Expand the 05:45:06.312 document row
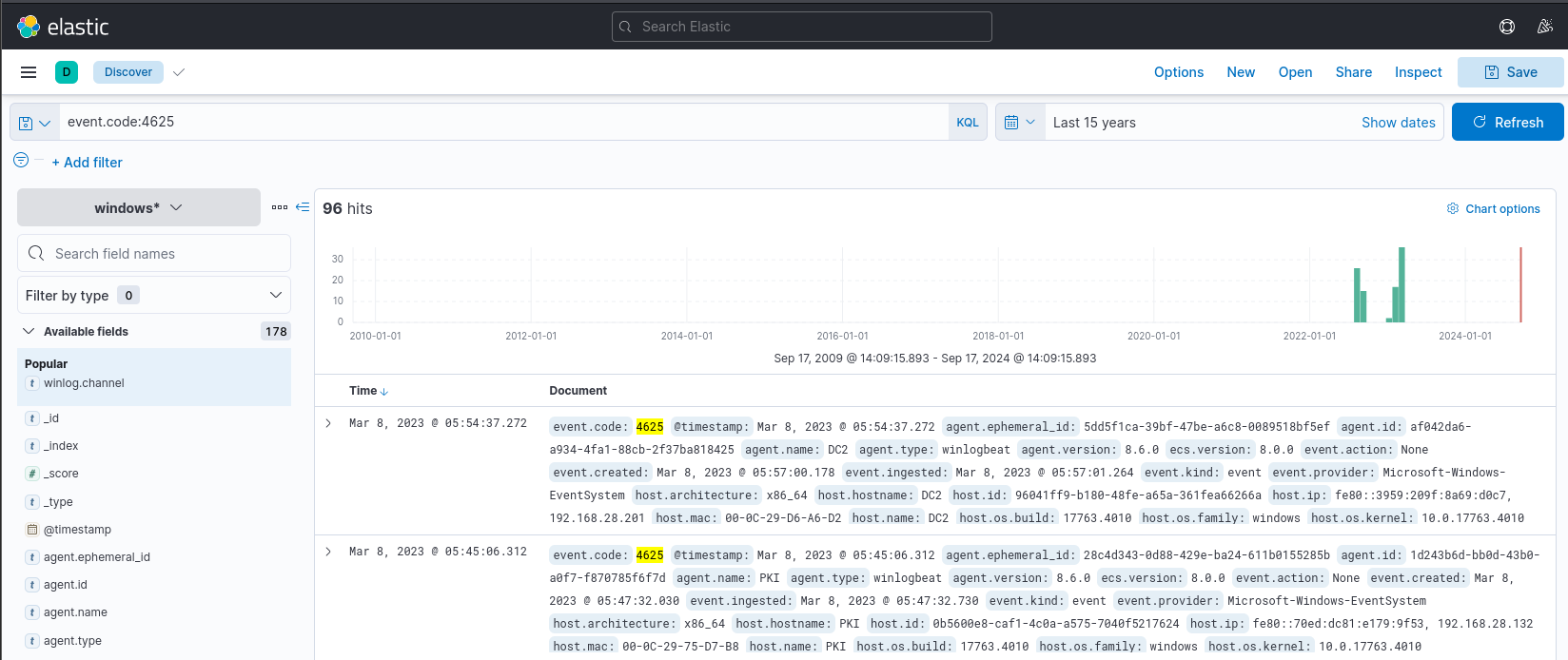 [x=328, y=552]
